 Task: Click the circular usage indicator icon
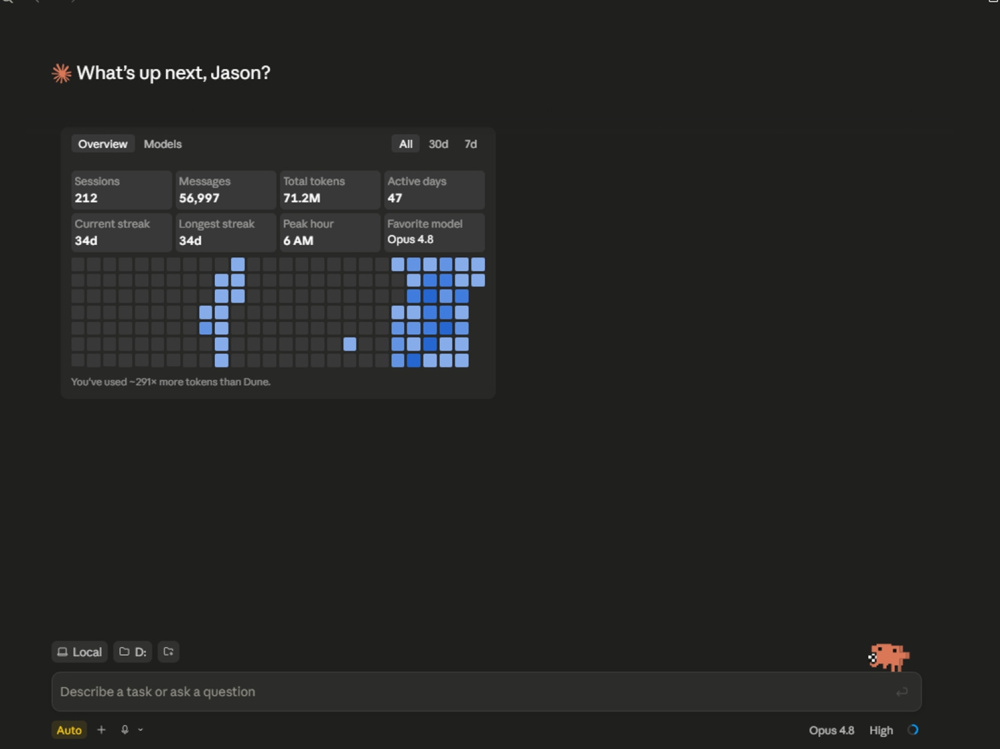tap(913, 730)
